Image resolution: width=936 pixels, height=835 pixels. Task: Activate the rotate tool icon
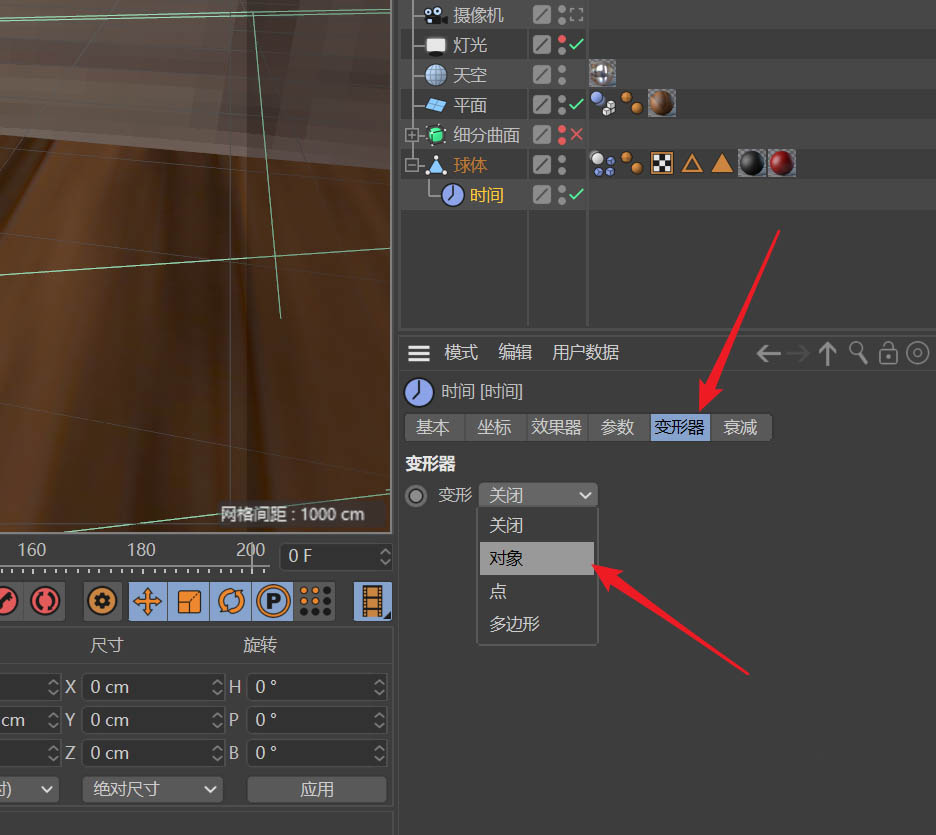point(231,601)
